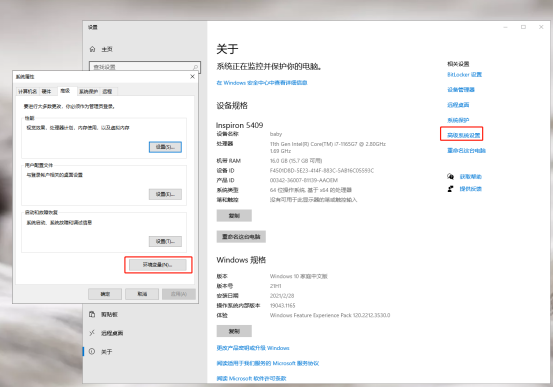
Task: Open 系统保护 link under 相关设置
Action: click(x=458, y=120)
